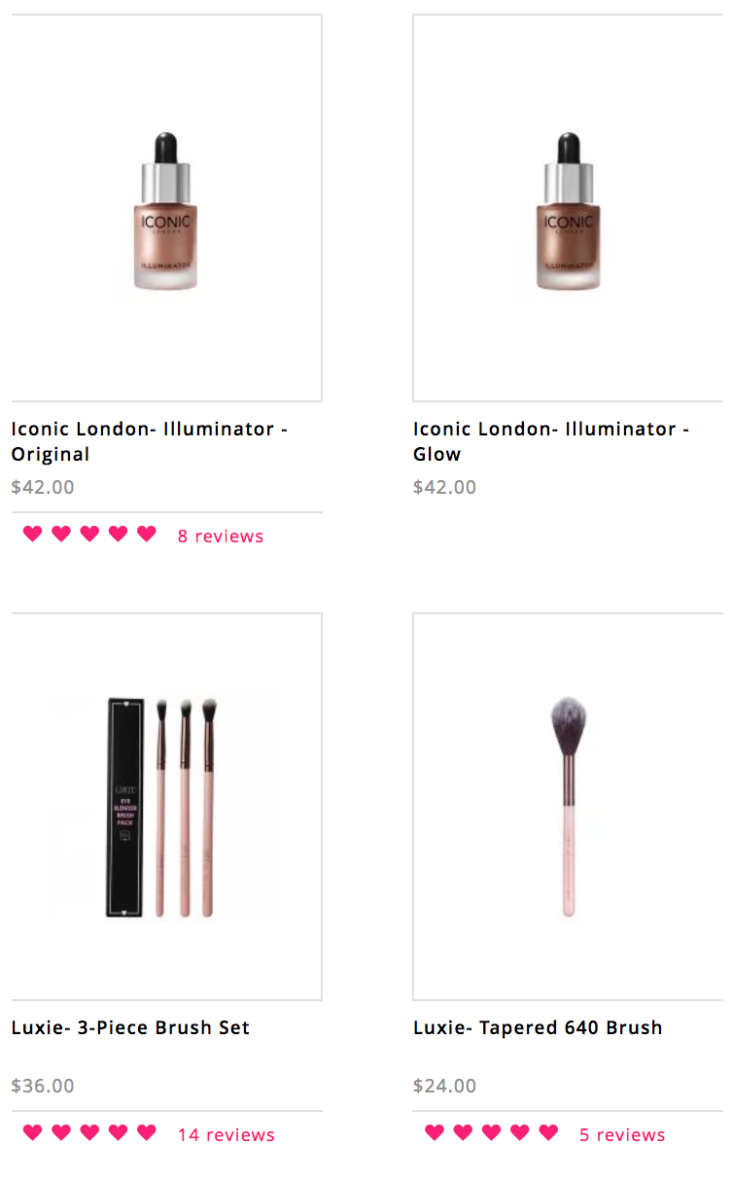Open the Iconic London Illuminator Original title link
Screen dimensions: 733x1178
pyautogui.click(x=149, y=441)
